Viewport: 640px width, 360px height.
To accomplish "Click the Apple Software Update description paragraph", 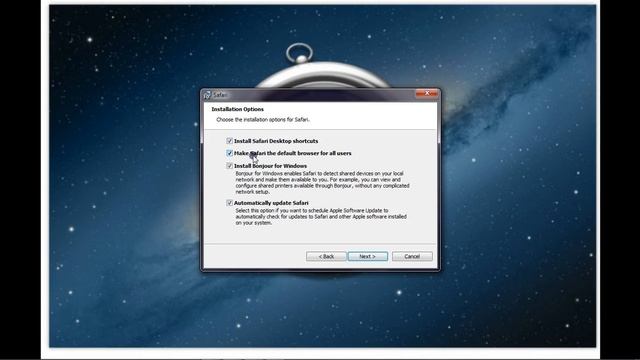I will (x=321, y=217).
